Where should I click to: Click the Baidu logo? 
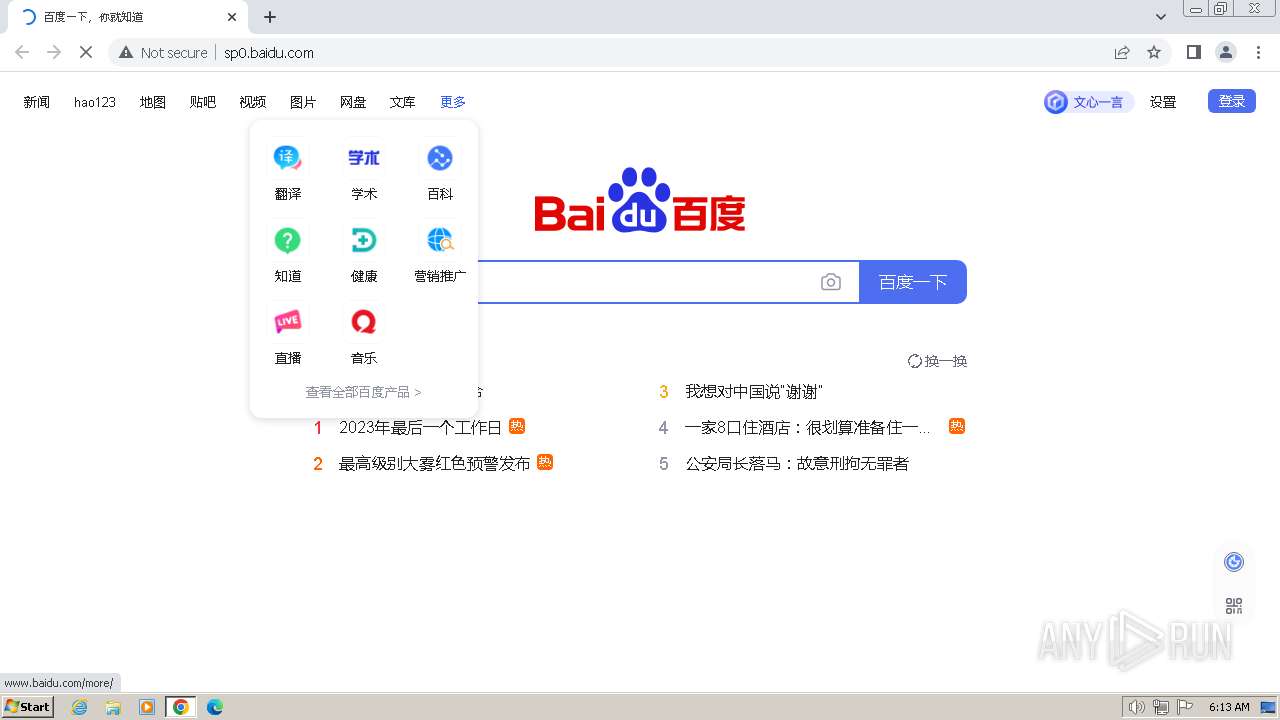point(640,200)
